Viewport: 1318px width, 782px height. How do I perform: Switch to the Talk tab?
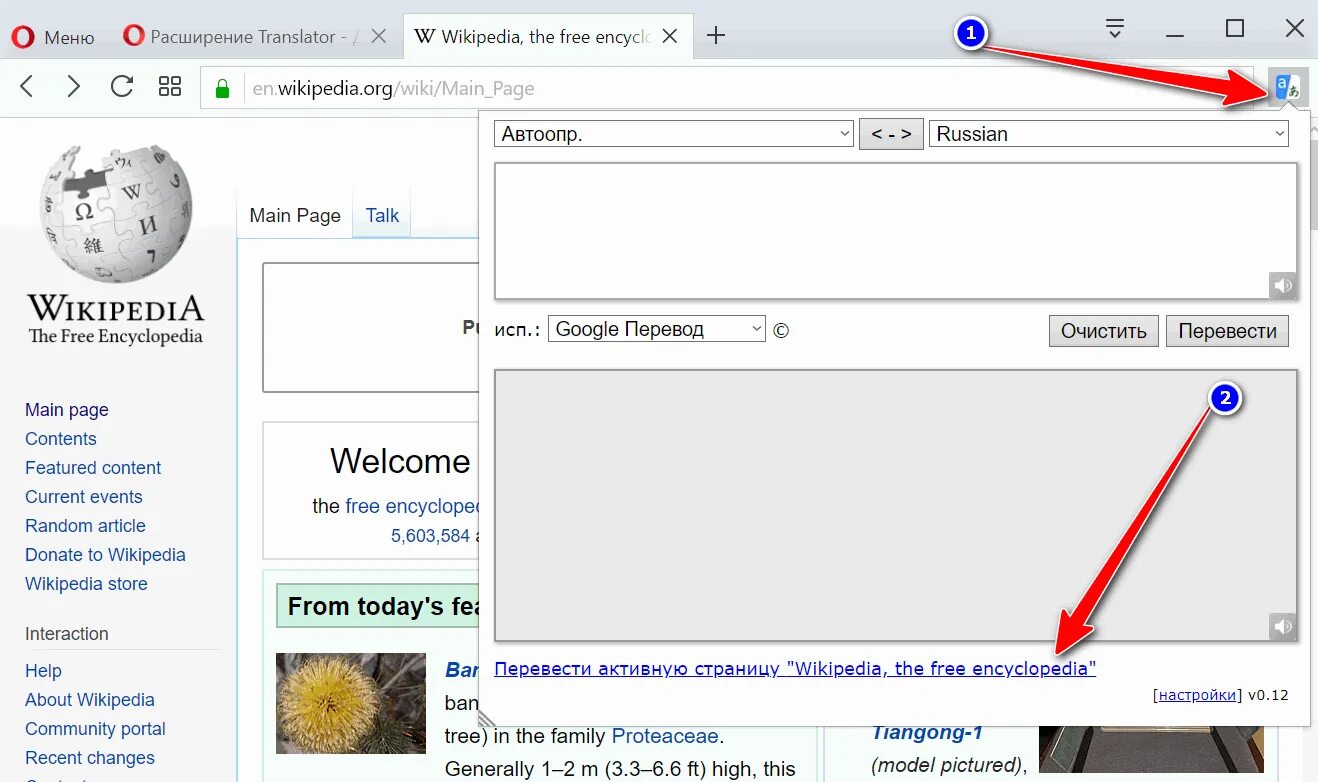(x=382, y=216)
